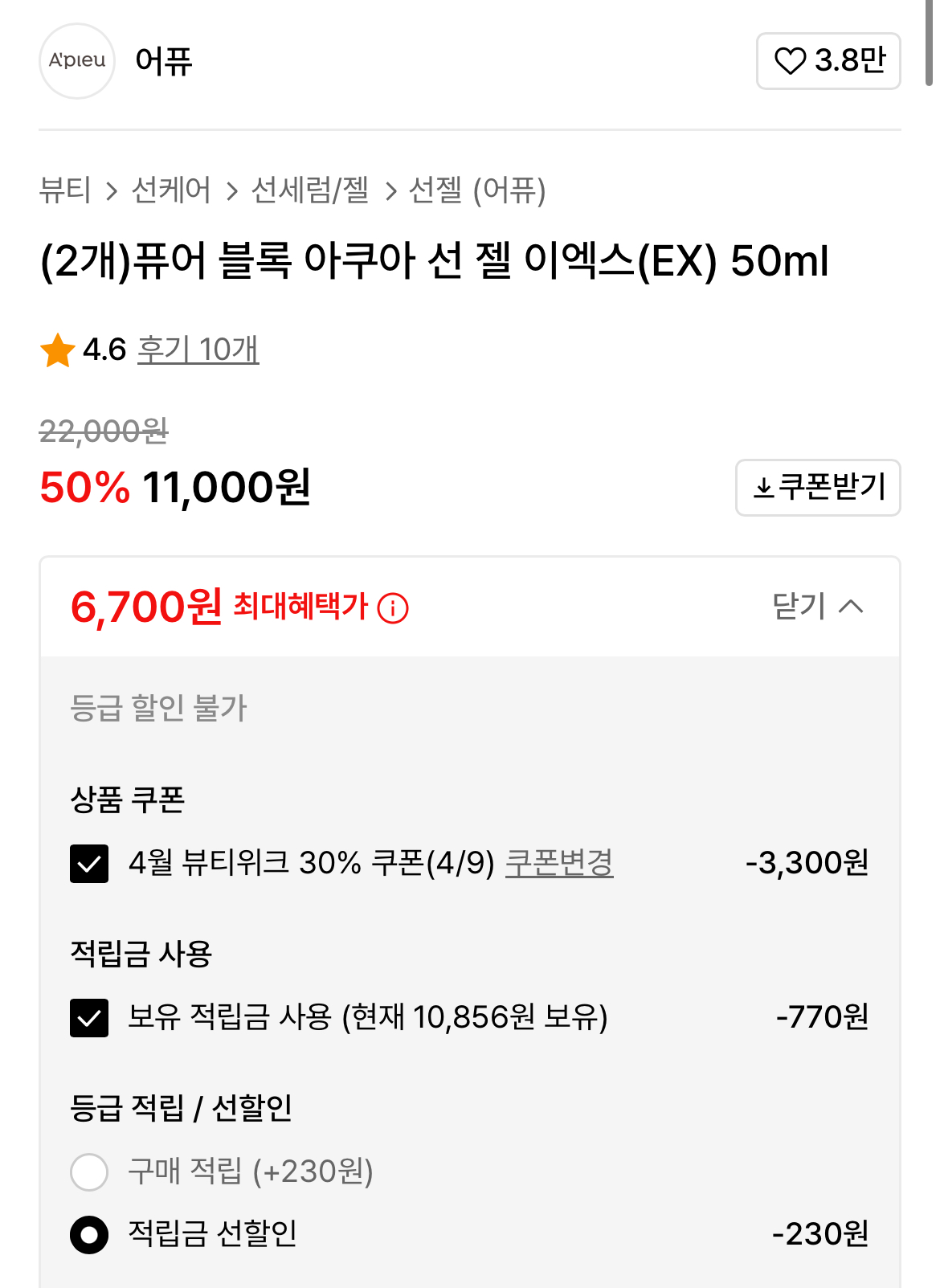Collapse the benefits panel with 닫기
The height and width of the screenshot is (1288, 940).
(799, 606)
